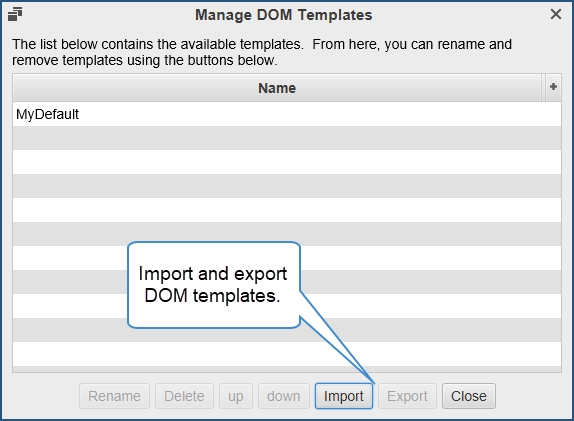Click the plus column-selector icon beside Name

[553, 87]
